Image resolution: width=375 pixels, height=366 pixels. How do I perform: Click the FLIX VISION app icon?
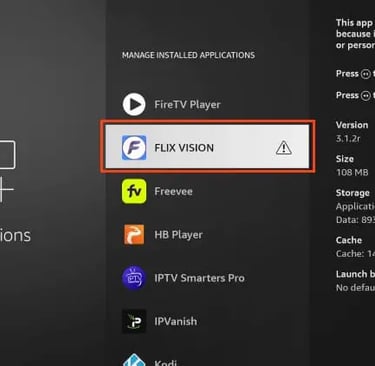[134, 147]
